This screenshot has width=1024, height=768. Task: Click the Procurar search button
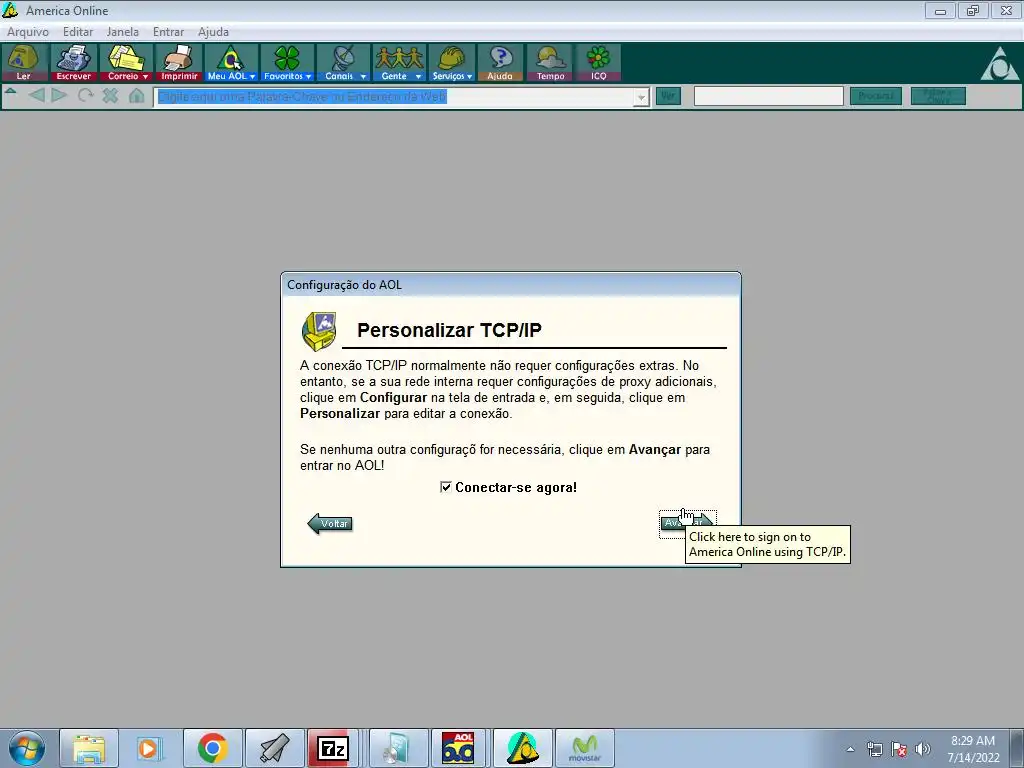click(875, 96)
